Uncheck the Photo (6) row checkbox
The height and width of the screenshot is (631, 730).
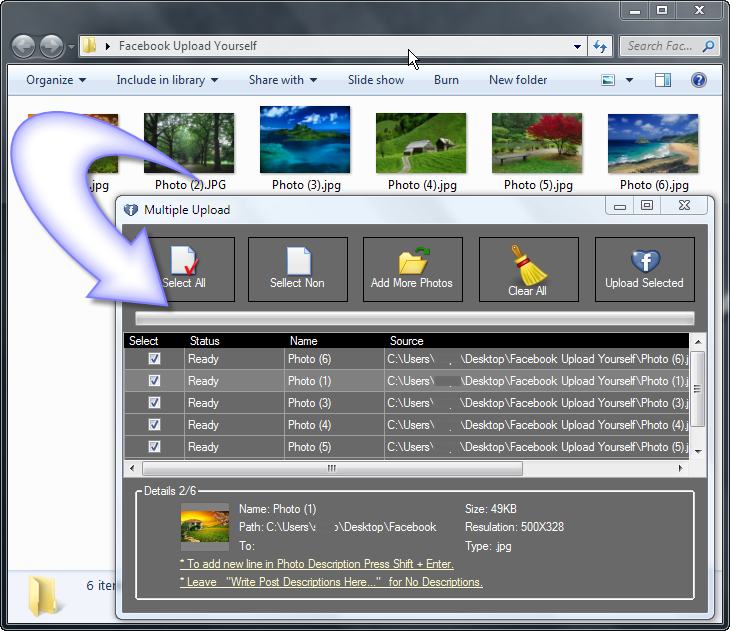[x=154, y=359]
